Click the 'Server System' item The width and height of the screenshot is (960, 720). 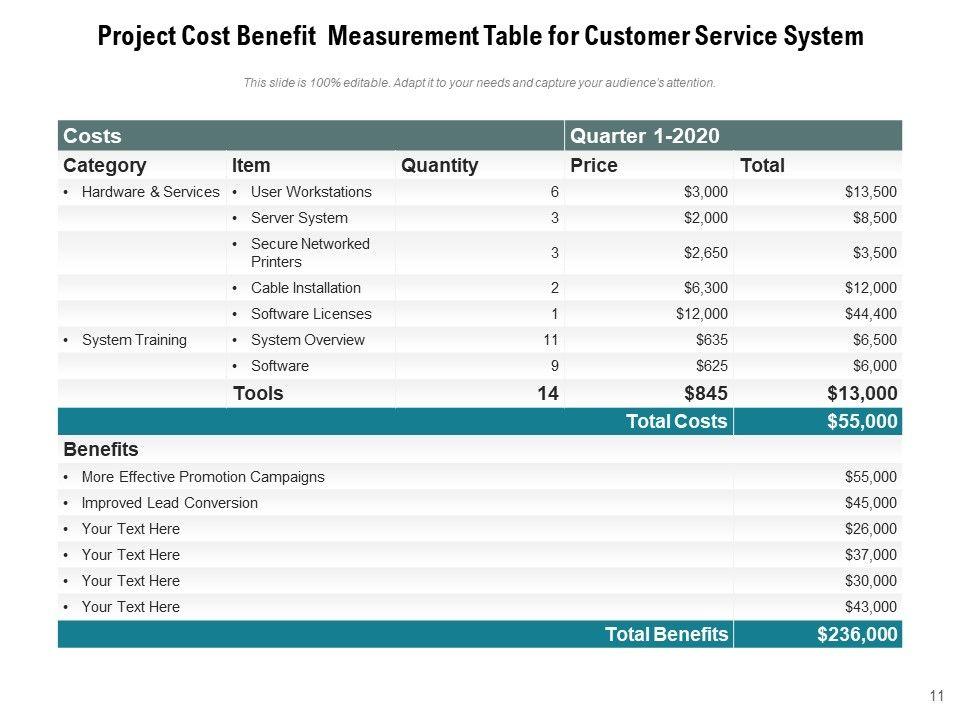299,218
